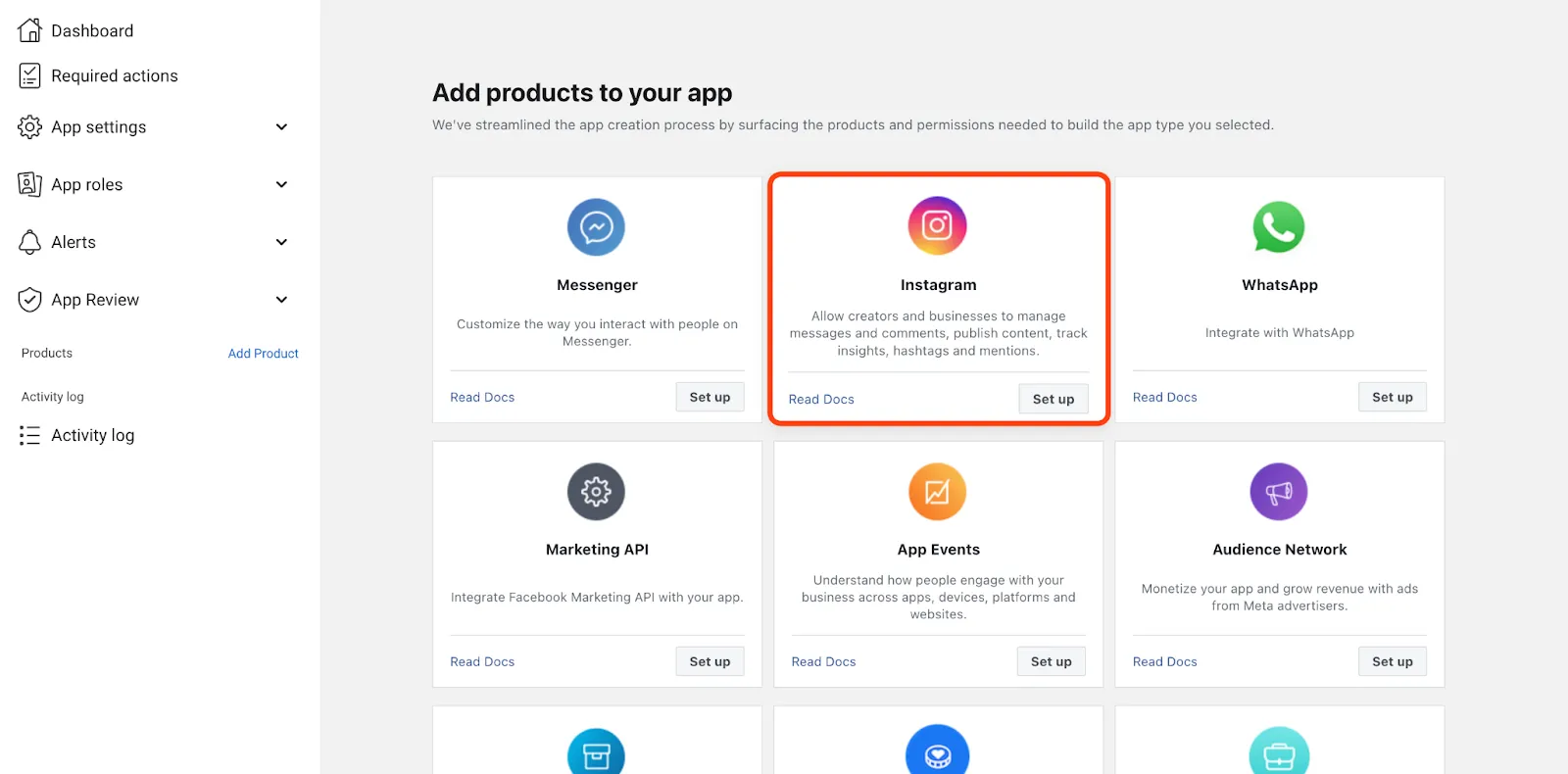Click the App settings gear icon

click(30, 126)
